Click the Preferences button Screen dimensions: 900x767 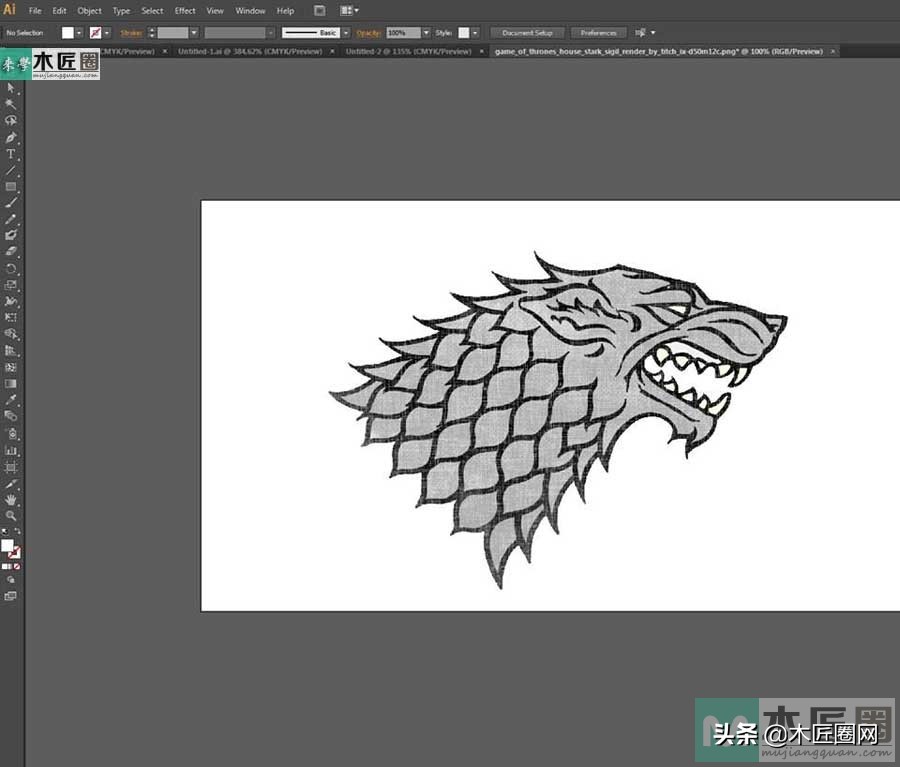click(598, 33)
